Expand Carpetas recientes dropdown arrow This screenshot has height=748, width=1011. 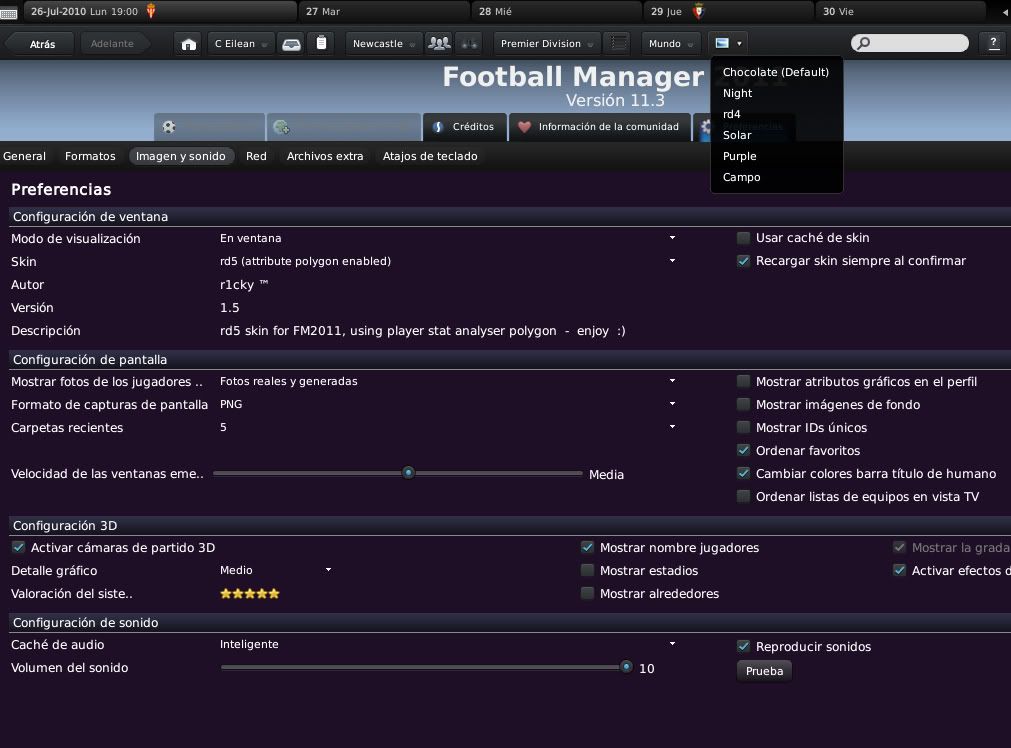[x=672, y=427]
